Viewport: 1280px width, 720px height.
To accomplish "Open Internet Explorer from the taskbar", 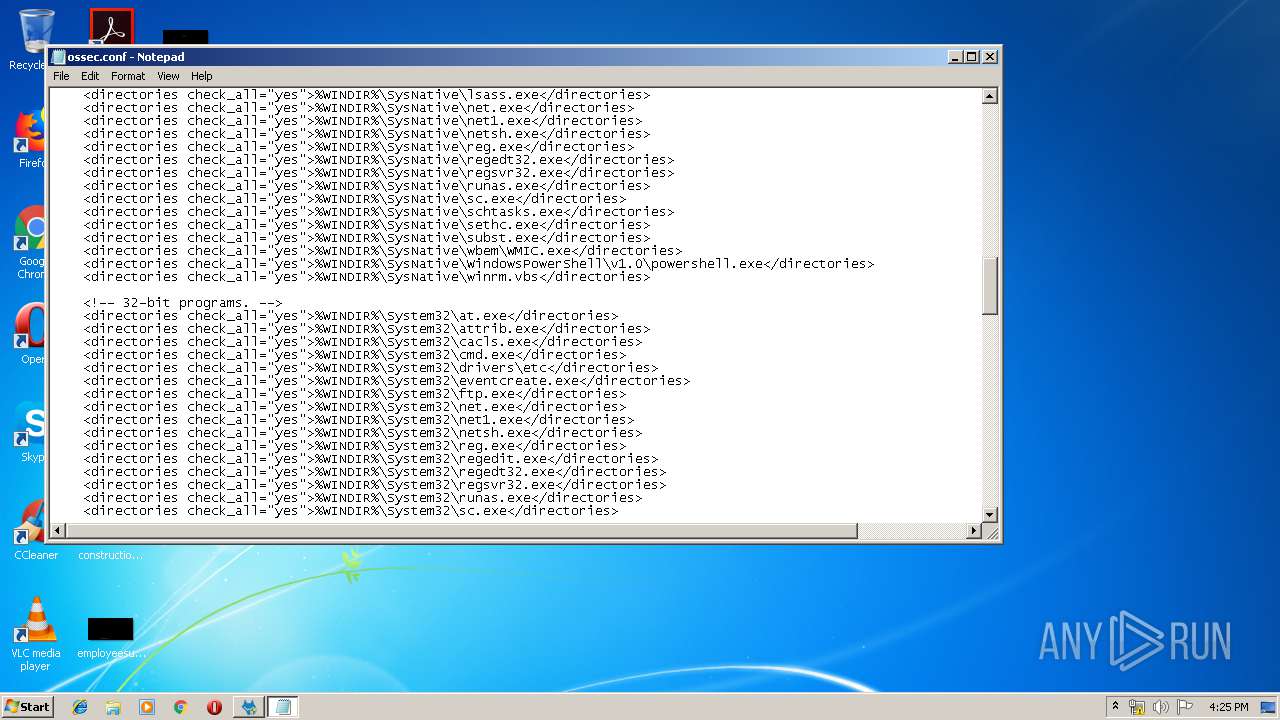I will pyautogui.click(x=80, y=707).
